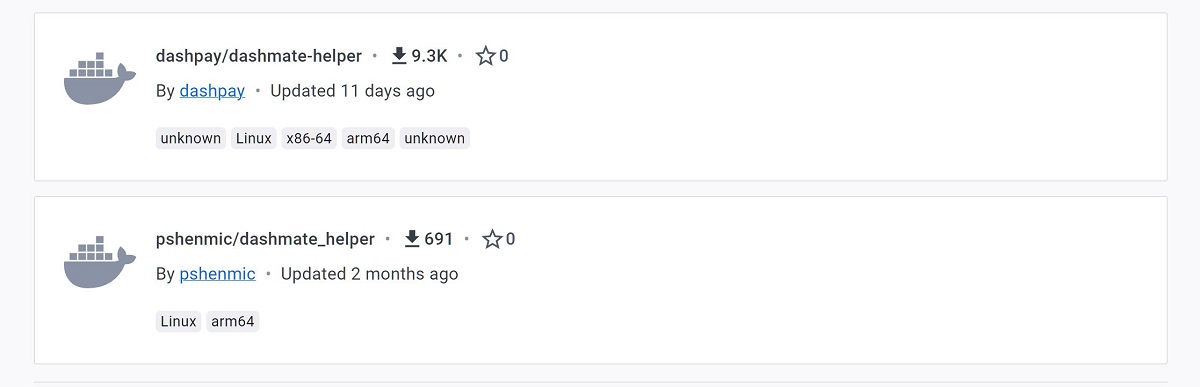Screen dimensions: 1200x387
Task: Open the pshenmic/dashmate_helper repository title
Action: click(x=265, y=239)
